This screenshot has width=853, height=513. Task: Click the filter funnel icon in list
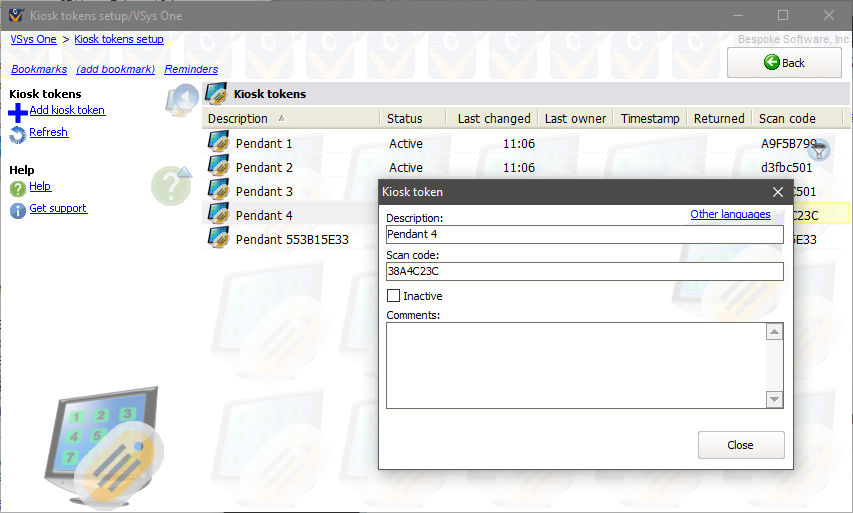[x=819, y=151]
